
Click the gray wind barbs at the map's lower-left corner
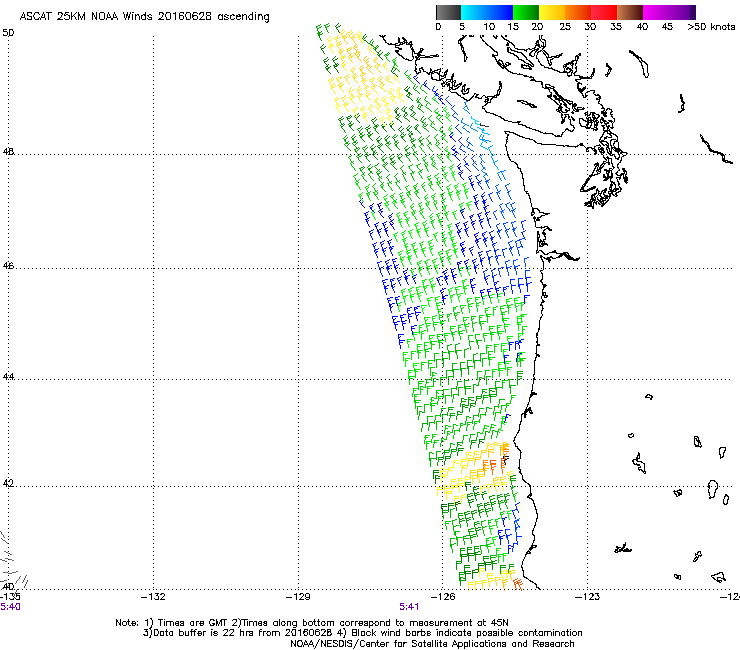(x=12, y=562)
